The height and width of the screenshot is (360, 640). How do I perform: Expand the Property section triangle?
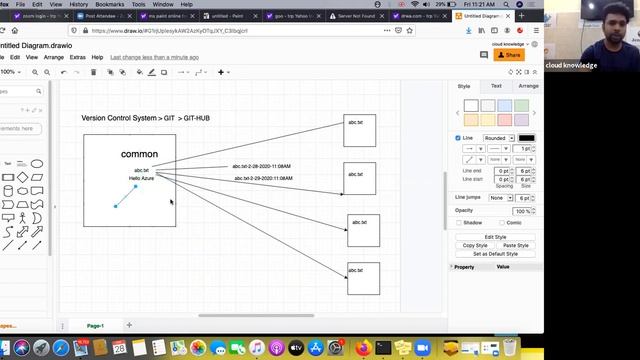(x=451, y=267)
